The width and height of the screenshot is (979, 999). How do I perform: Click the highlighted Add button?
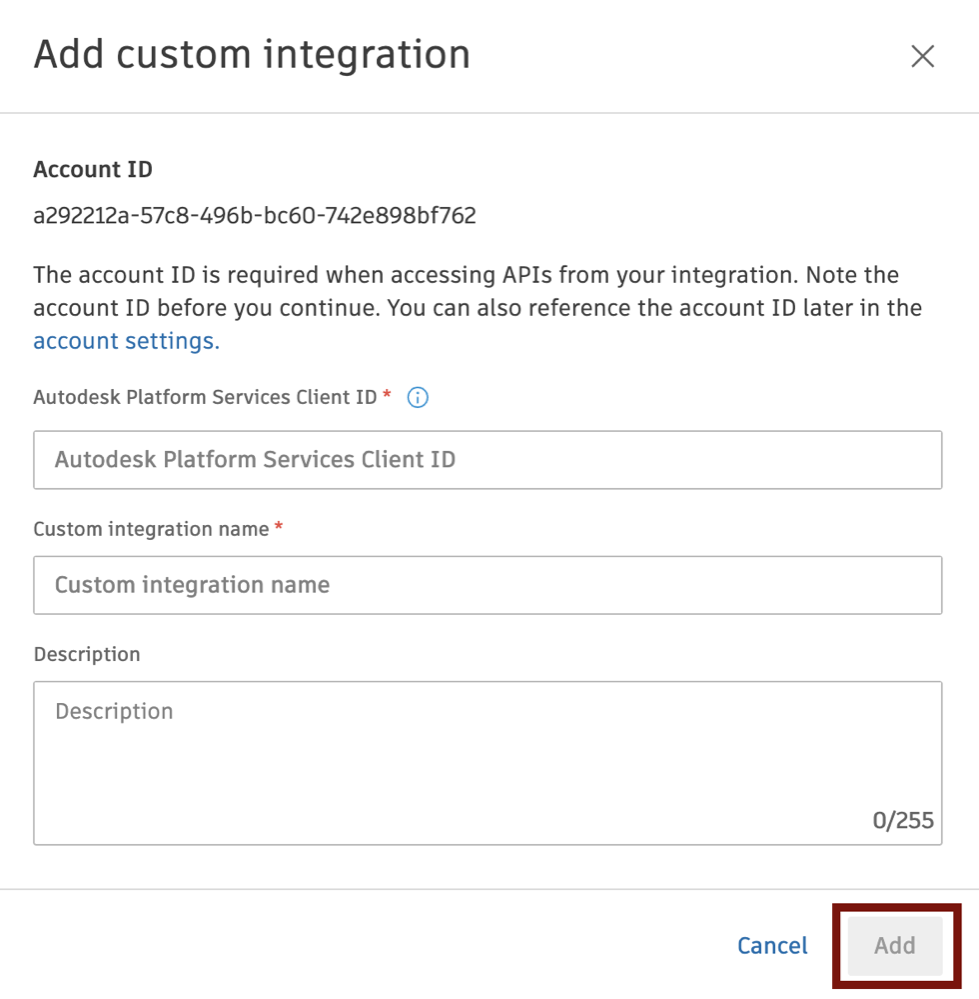point(893,945)
